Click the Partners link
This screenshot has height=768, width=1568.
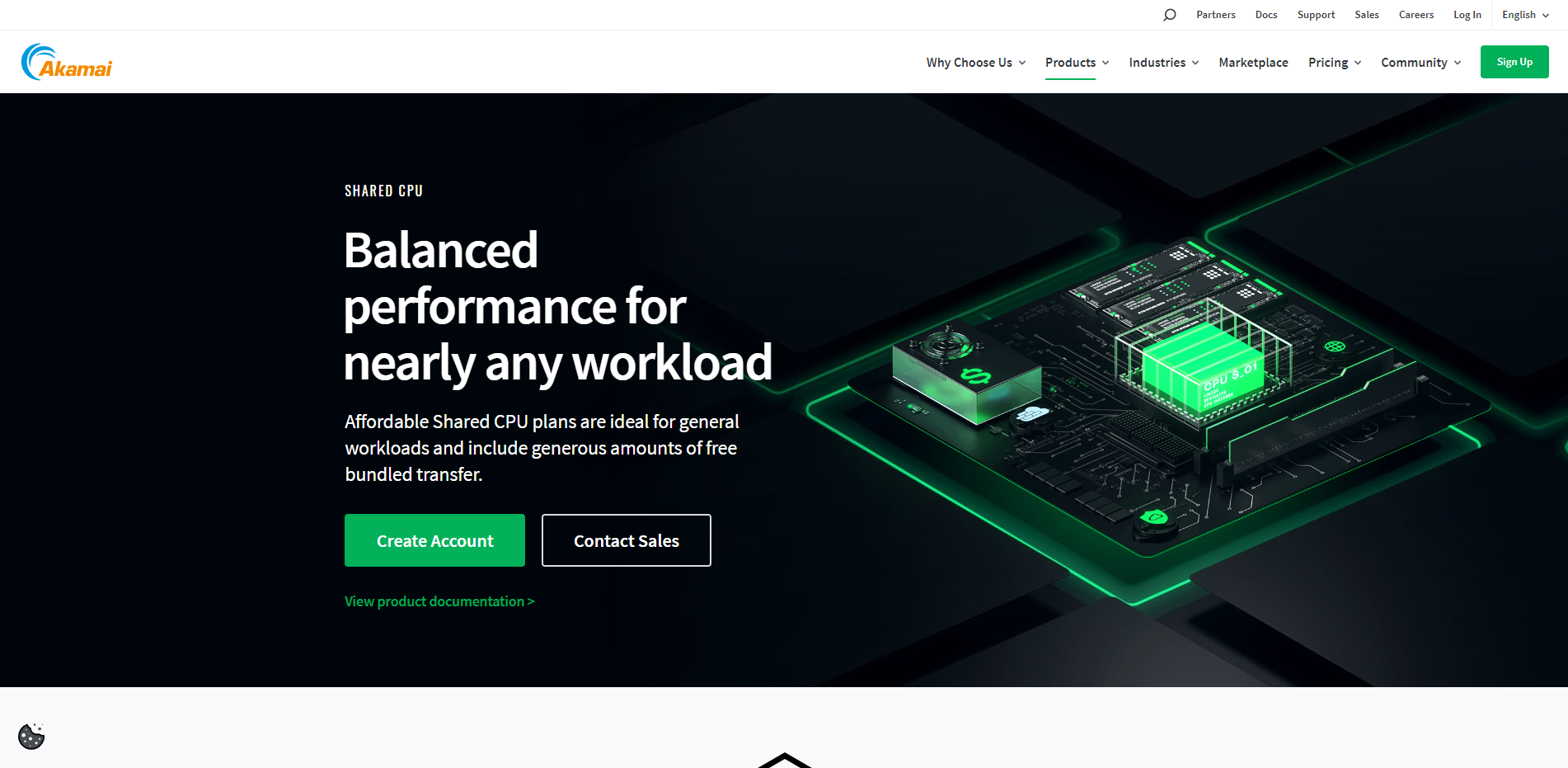[1215, 15]
